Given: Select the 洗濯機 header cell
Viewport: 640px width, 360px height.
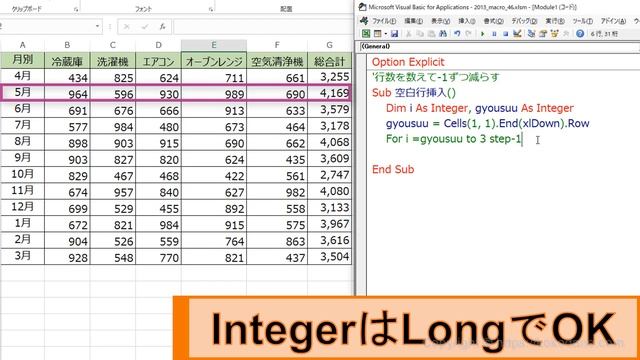Looking at the screenshot, I should [x=113, y=61].
